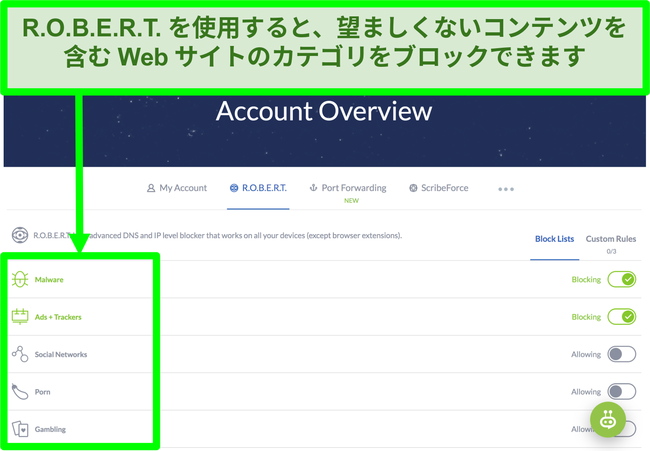650x451 pixels.
Task: Enable the Porn blocking toggle
Action: [622, 392]
